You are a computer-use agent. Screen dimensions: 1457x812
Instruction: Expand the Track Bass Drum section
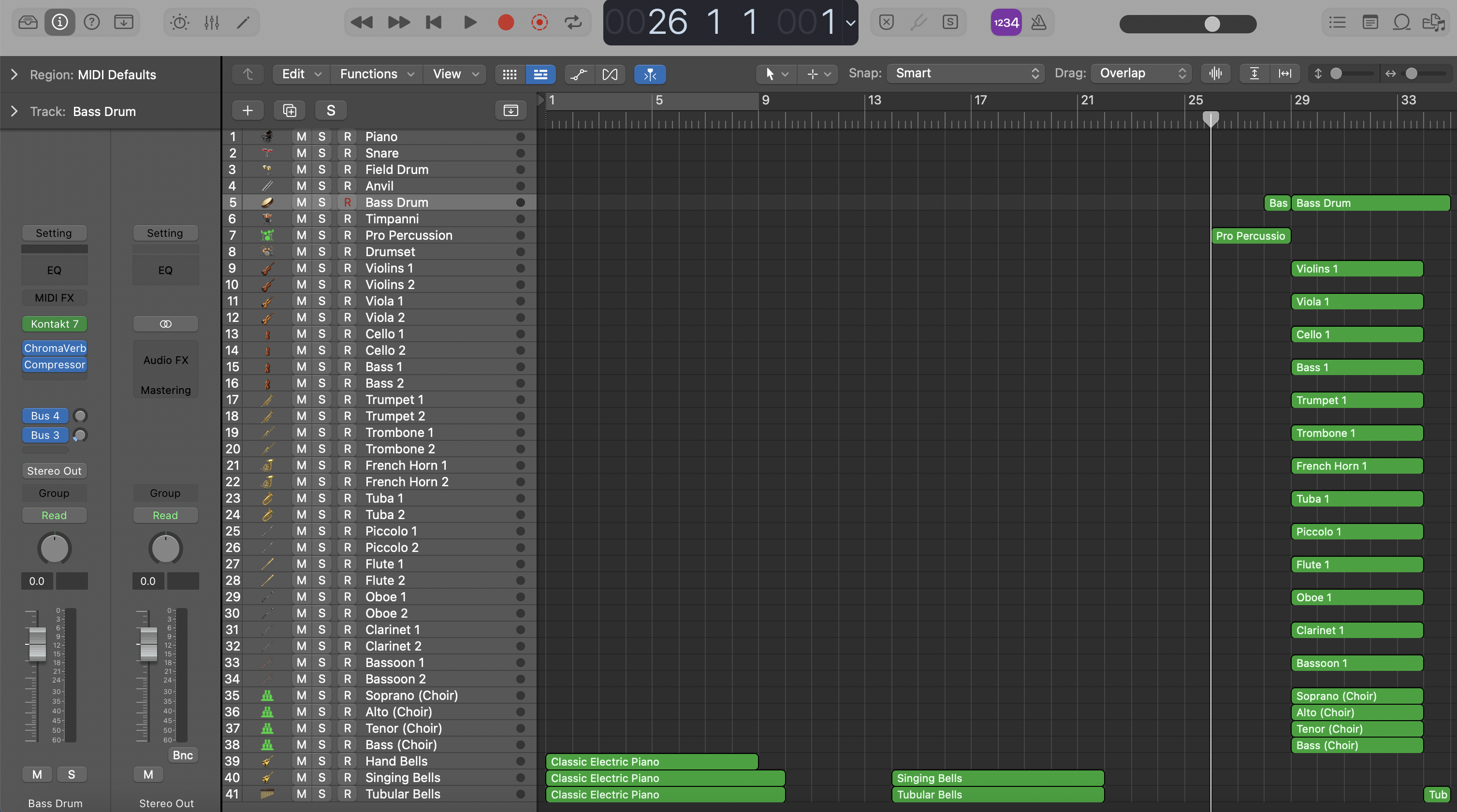tap(14, 111)
